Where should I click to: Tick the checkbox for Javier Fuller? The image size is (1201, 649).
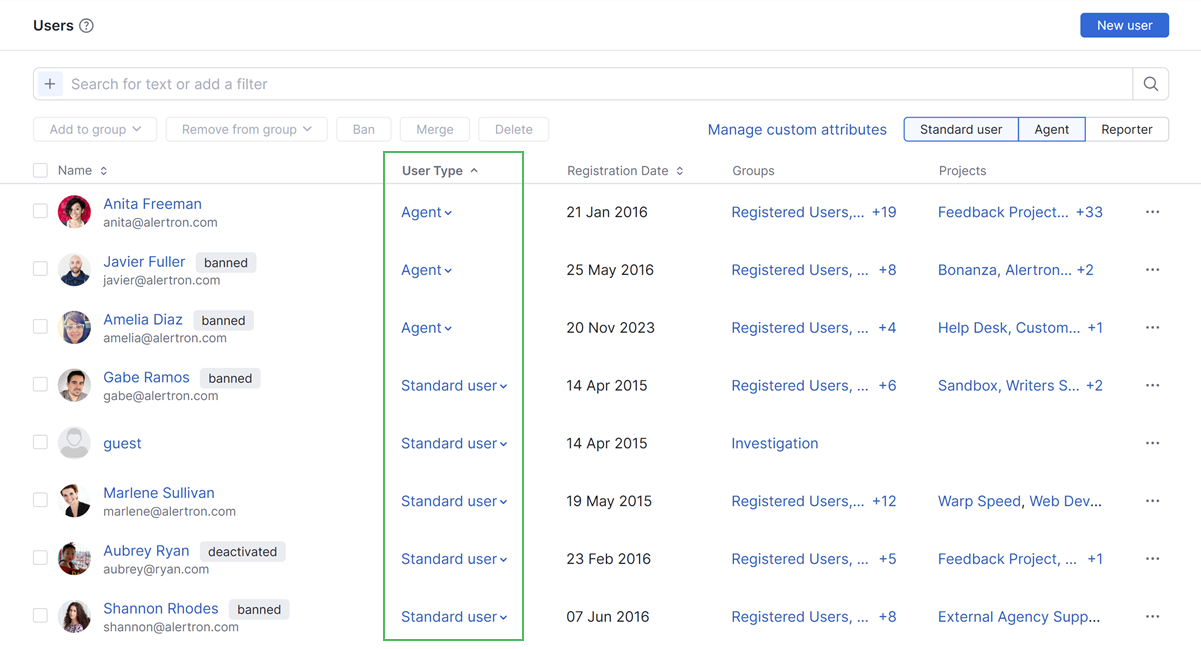40,269
